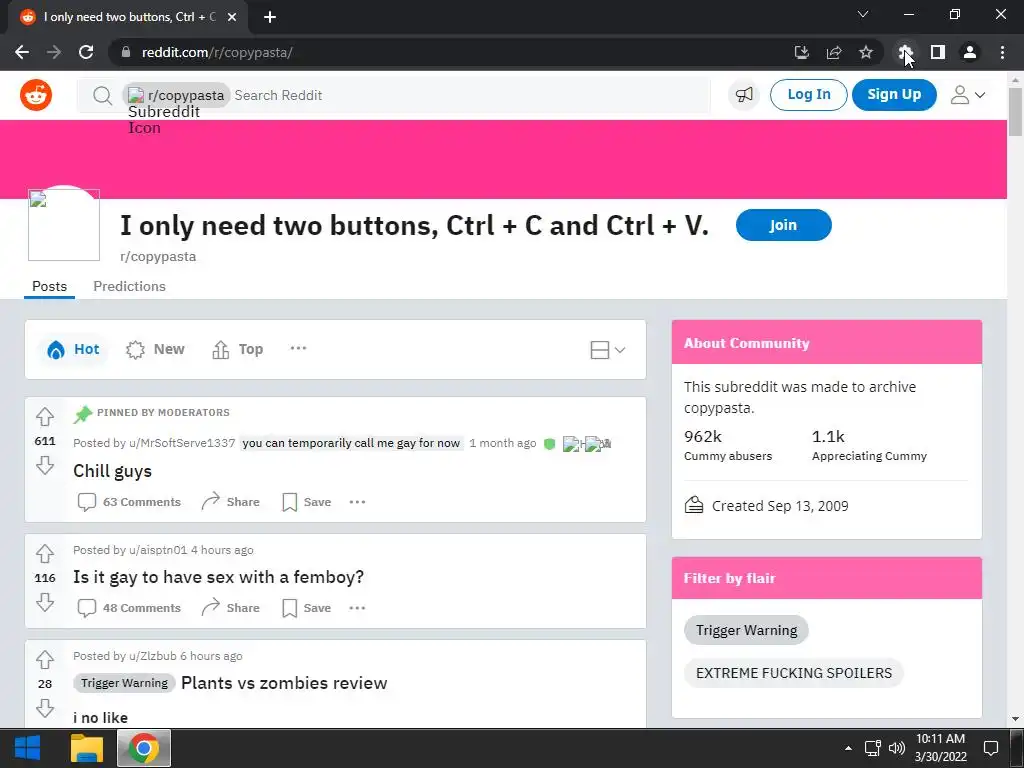The width and height of the screenshot is (1024, 768).
Task: Switch to the Posts tab
Action: tap(50, 286)
